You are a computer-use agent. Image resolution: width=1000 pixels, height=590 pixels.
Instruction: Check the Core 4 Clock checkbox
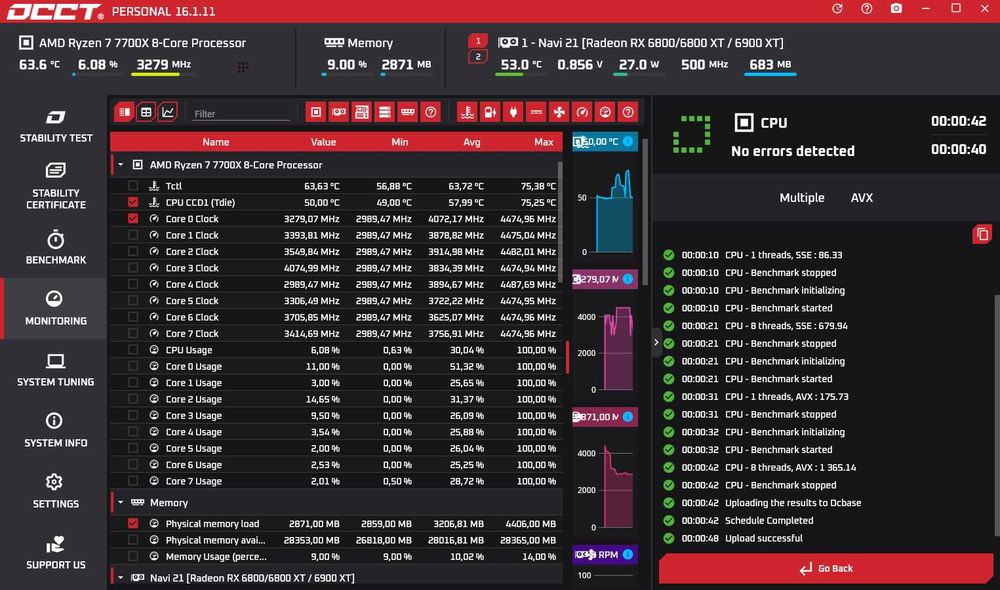coord(133,284)
